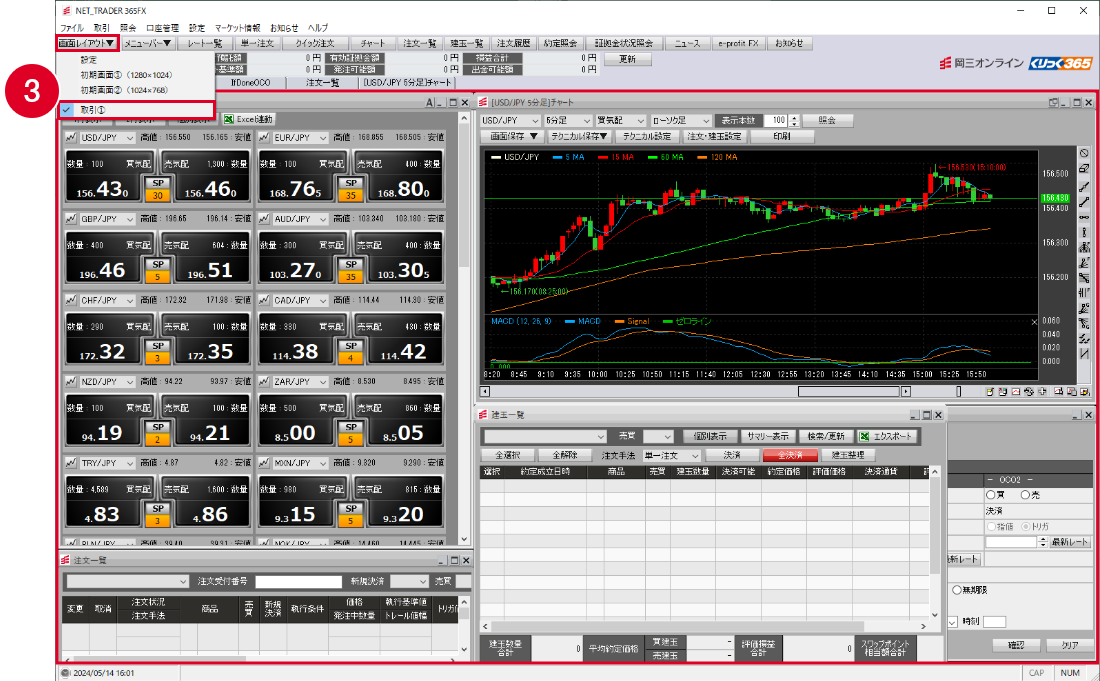Select the 指値 radio button
Screen dimensions: 1100x681
click(991, 527)
